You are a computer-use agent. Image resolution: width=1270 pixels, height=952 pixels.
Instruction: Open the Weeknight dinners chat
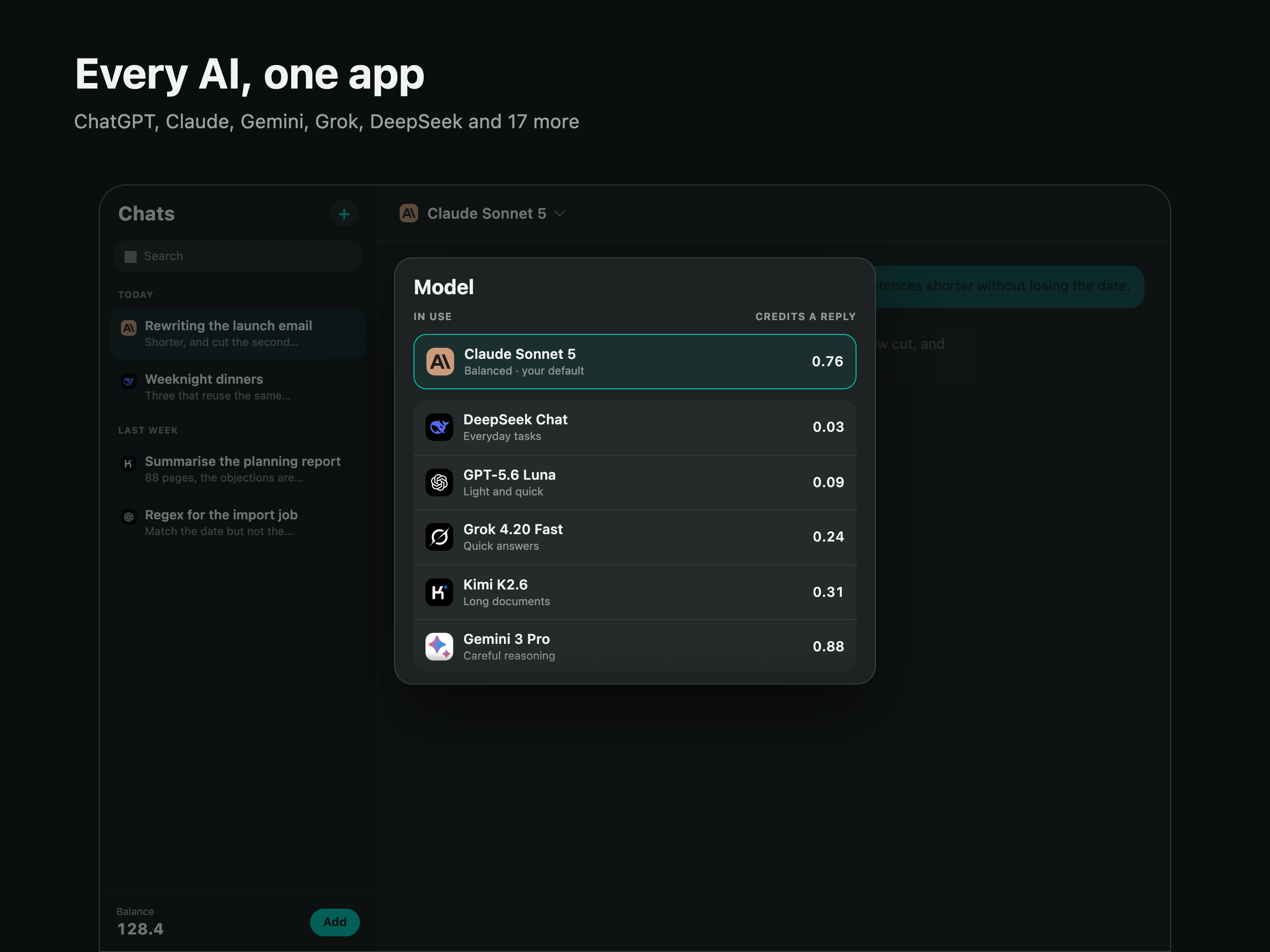coord(238,387)
